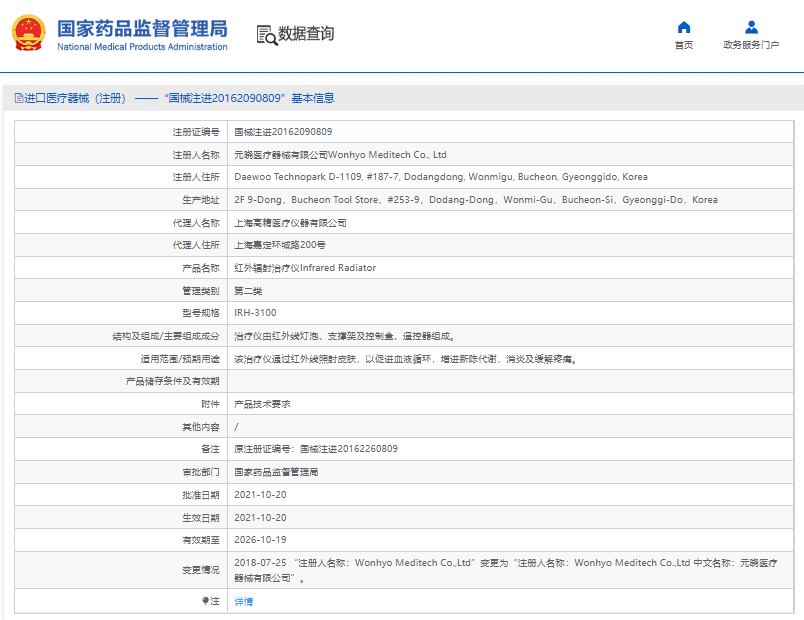Click the 备注 row label
This screenshot has width=804, height=620.
[x=210, y=449]
